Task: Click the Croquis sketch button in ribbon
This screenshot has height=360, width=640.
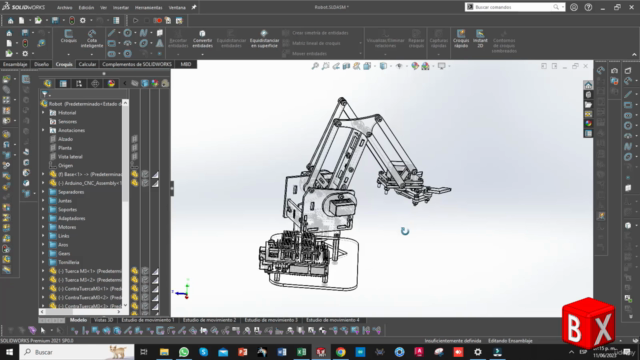Action: click(69, 36)
